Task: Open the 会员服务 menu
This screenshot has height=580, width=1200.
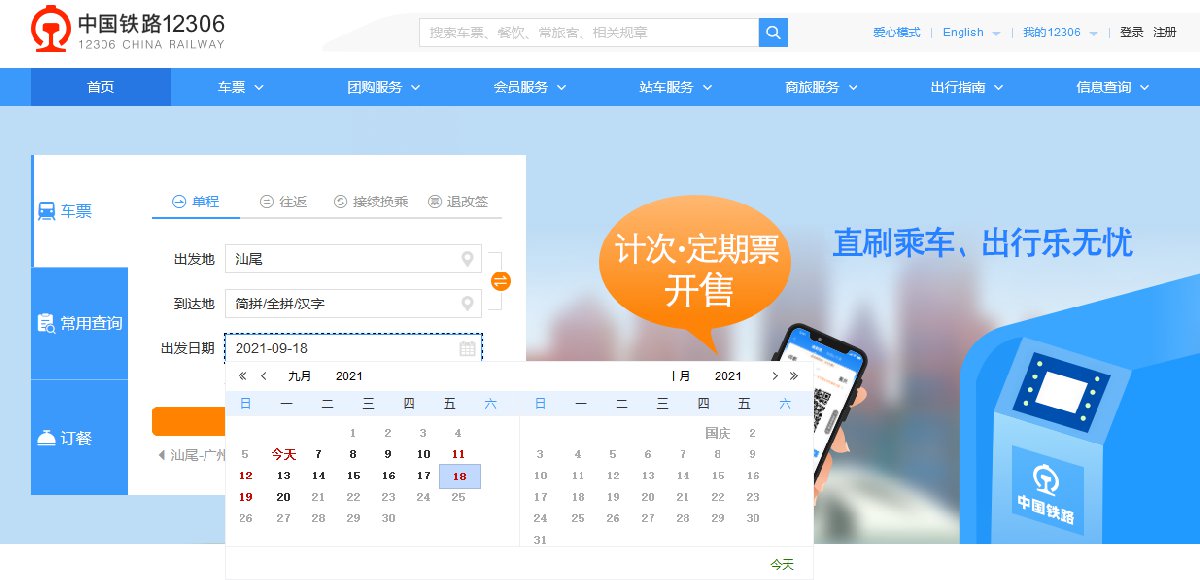Action: click(x=530, y=87)
